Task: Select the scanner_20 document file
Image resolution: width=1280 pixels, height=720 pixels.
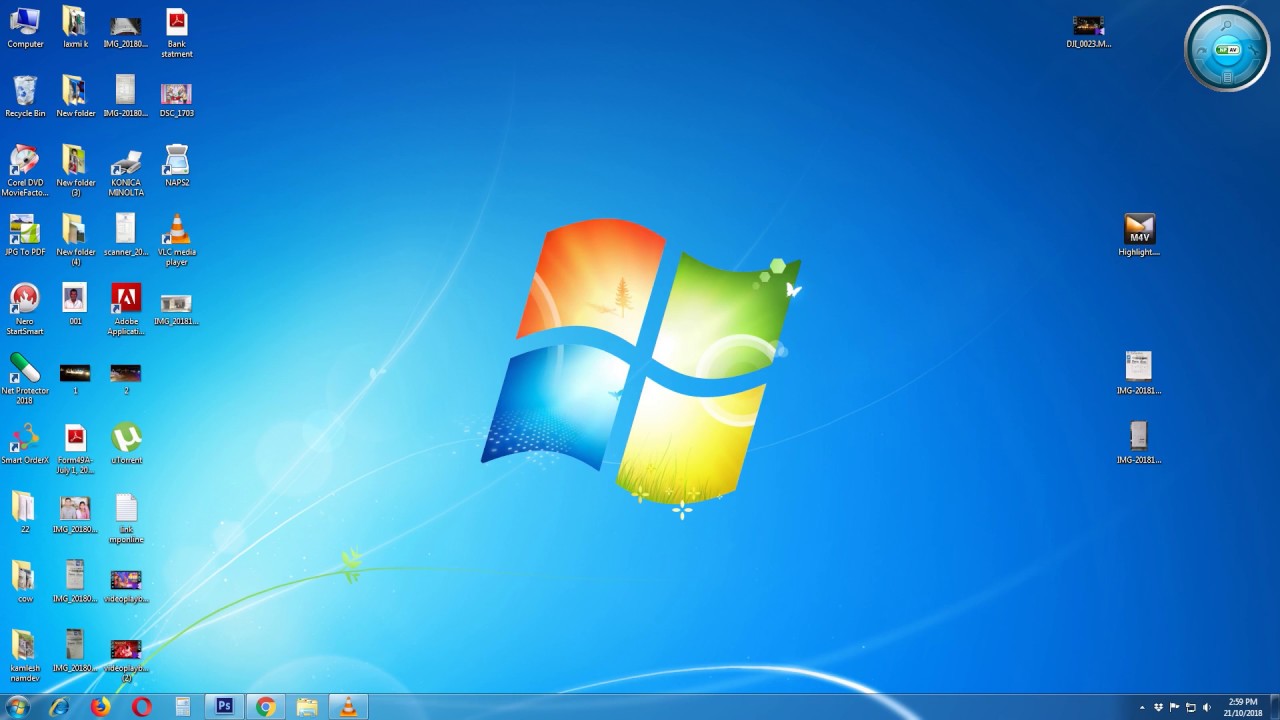Action: coord(126,235)
